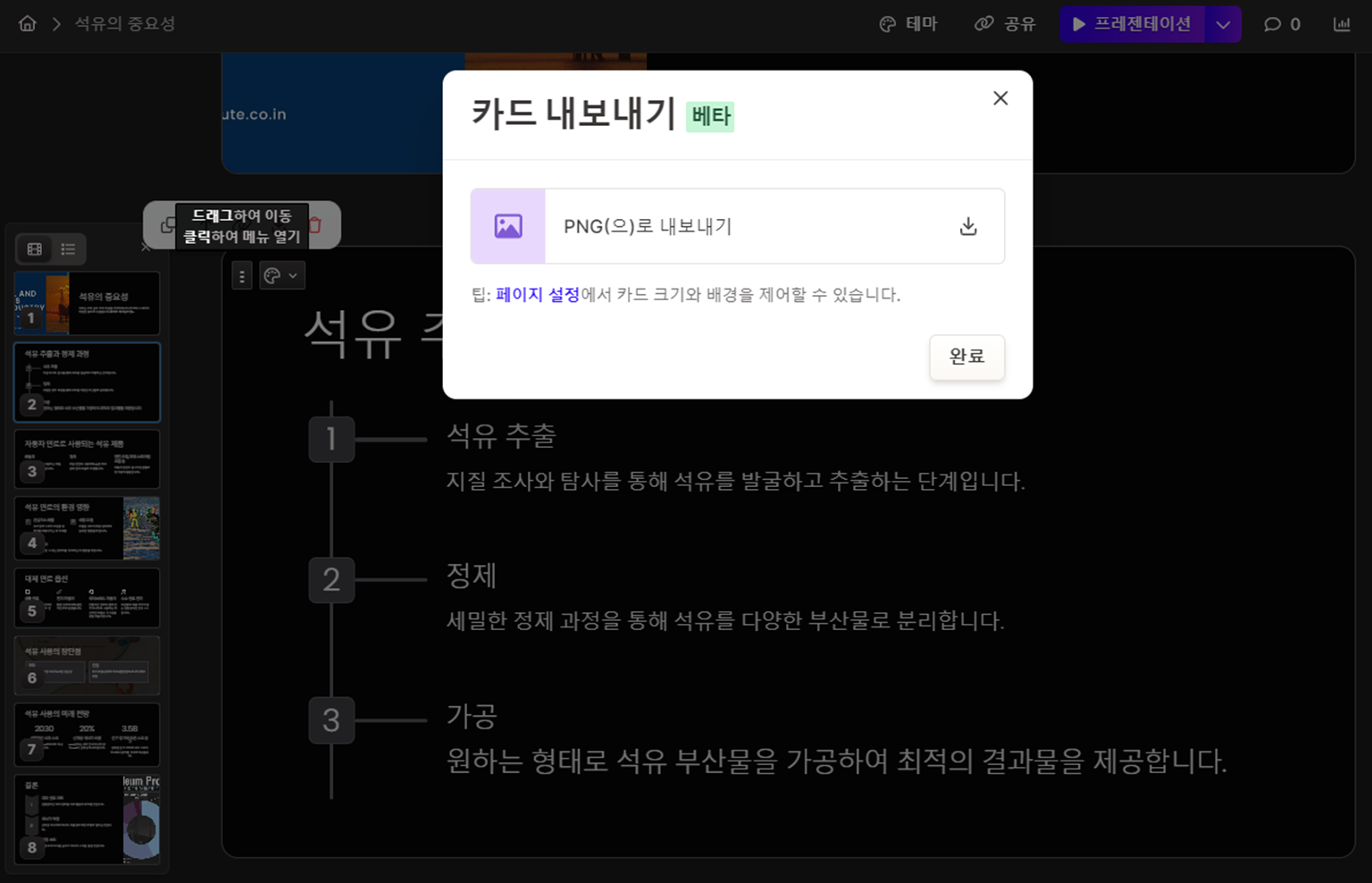The image size is (1372, 883).
Task: Click the purple image color swatch in export dialog
Action: point(508,226)
